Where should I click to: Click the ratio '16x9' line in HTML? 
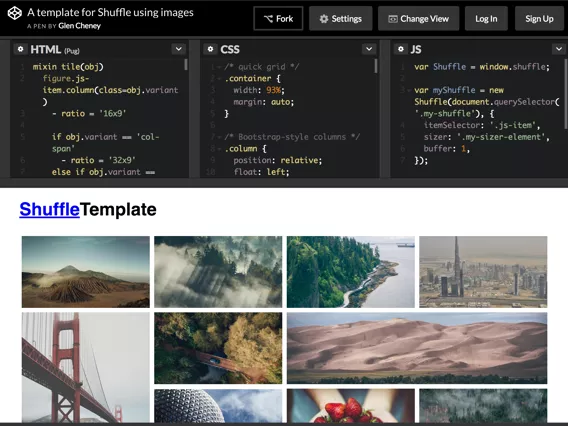click(x=89, y=114)
